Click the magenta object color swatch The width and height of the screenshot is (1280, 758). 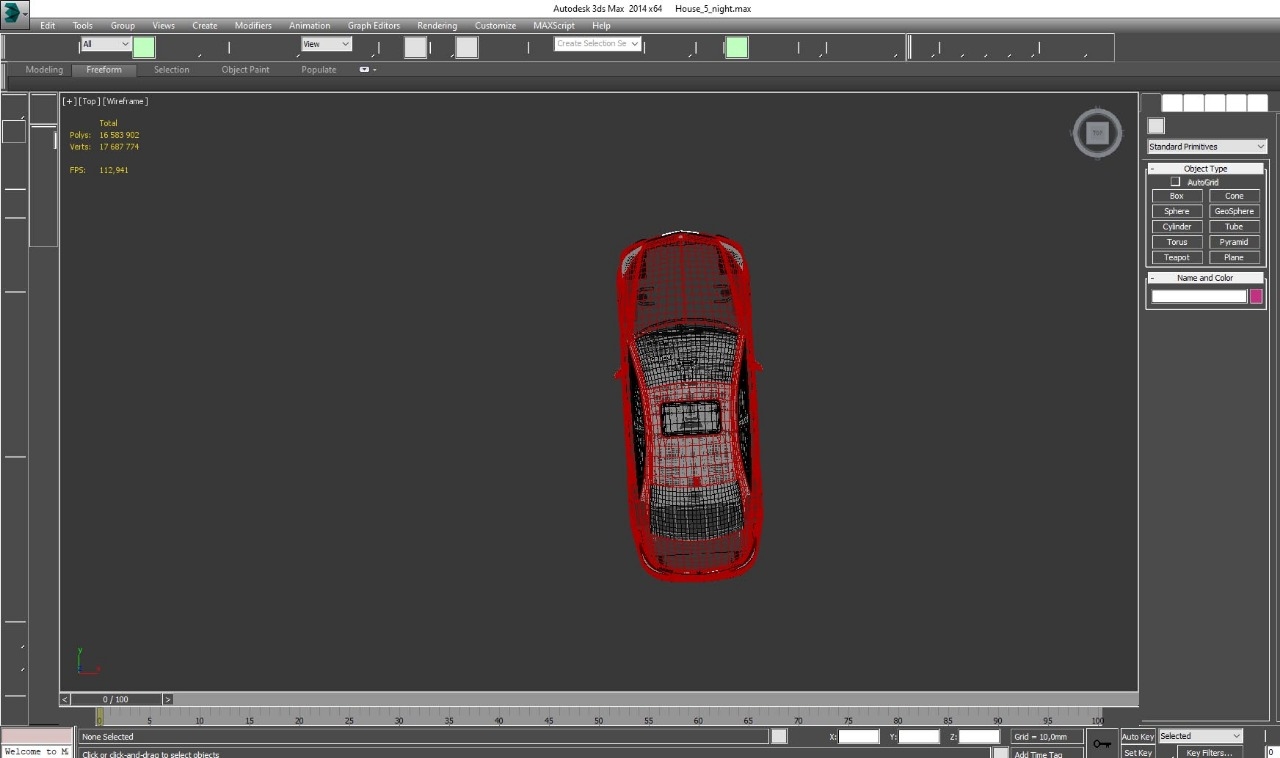coord(1256,296)
